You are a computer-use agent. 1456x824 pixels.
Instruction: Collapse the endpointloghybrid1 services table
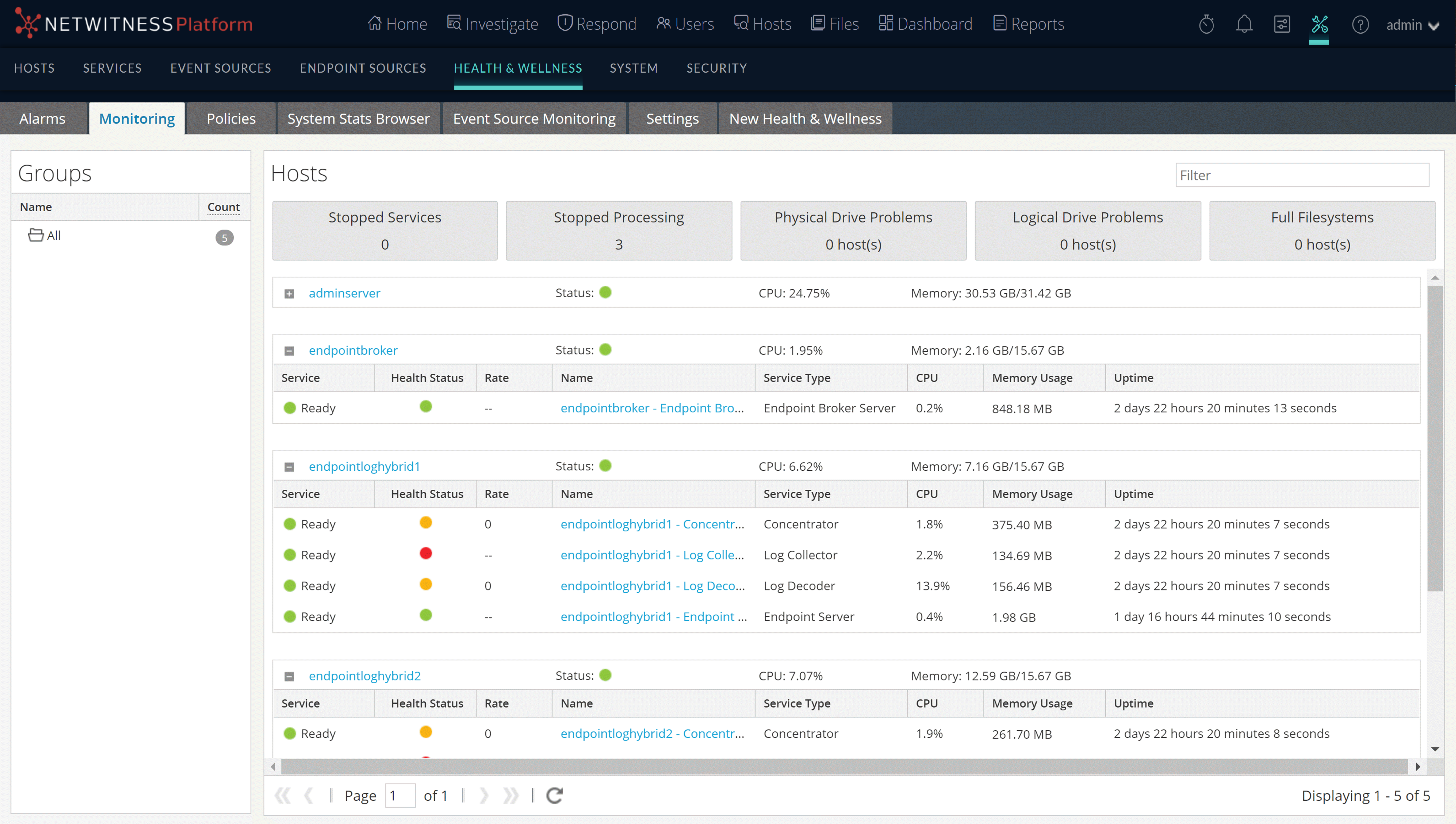(289, 467)
